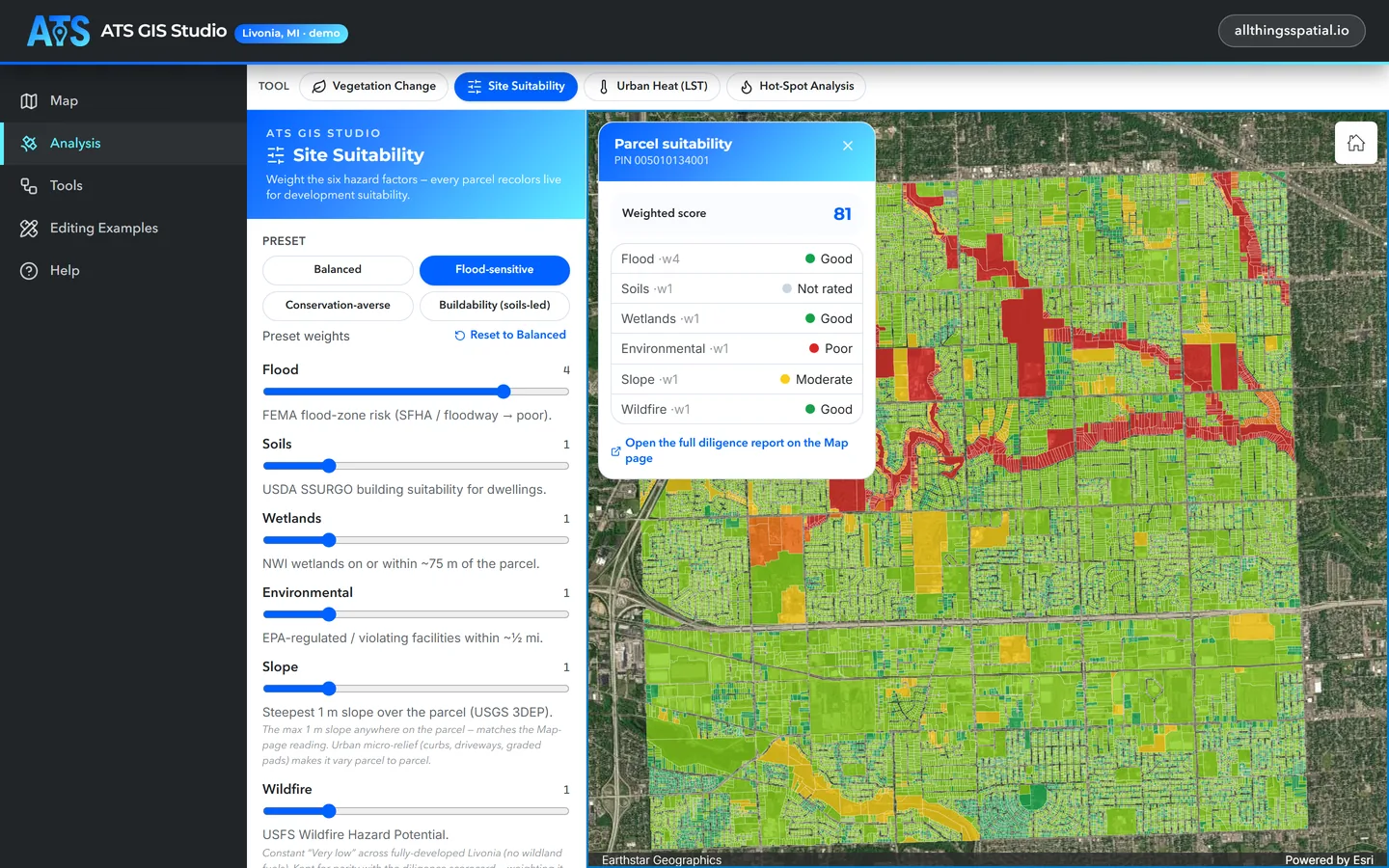
Task: Click the Map sidebar icon
Action: point(29,101)
